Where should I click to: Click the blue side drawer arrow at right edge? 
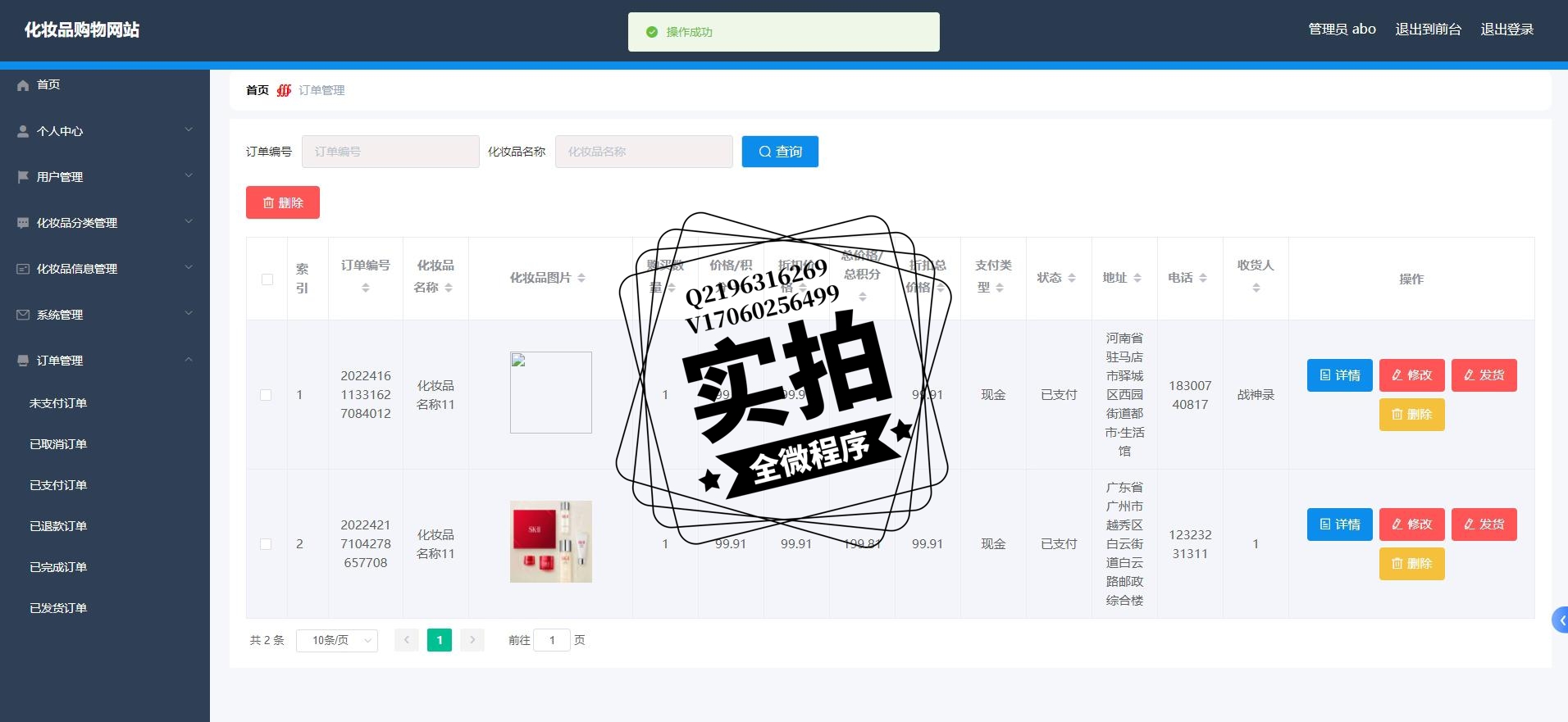click(1561, 620)
